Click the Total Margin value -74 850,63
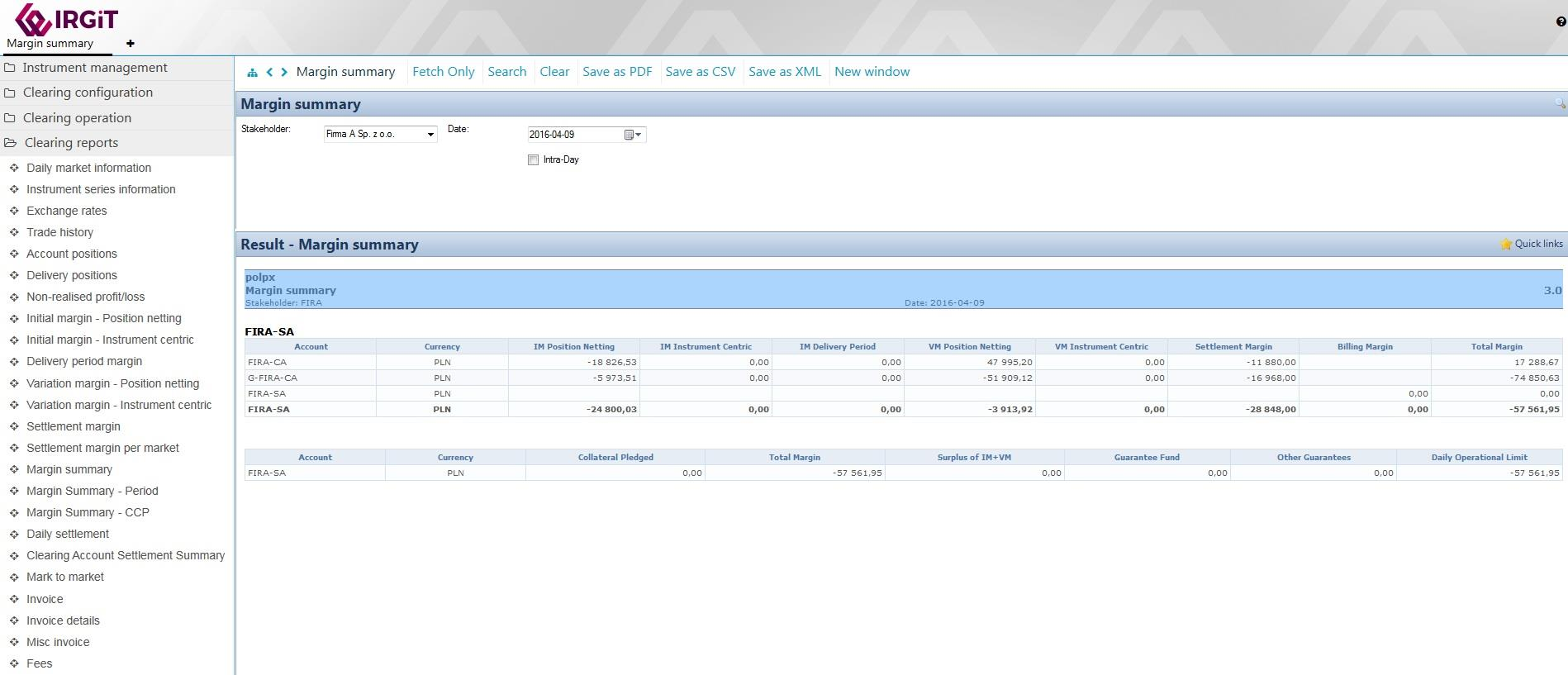Viewport: 1568px width, 675px height. pos(1536,378)
